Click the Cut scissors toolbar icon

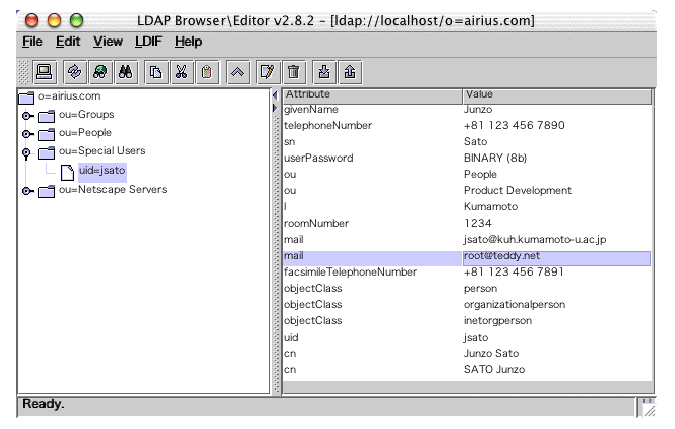tap(182, 72)
